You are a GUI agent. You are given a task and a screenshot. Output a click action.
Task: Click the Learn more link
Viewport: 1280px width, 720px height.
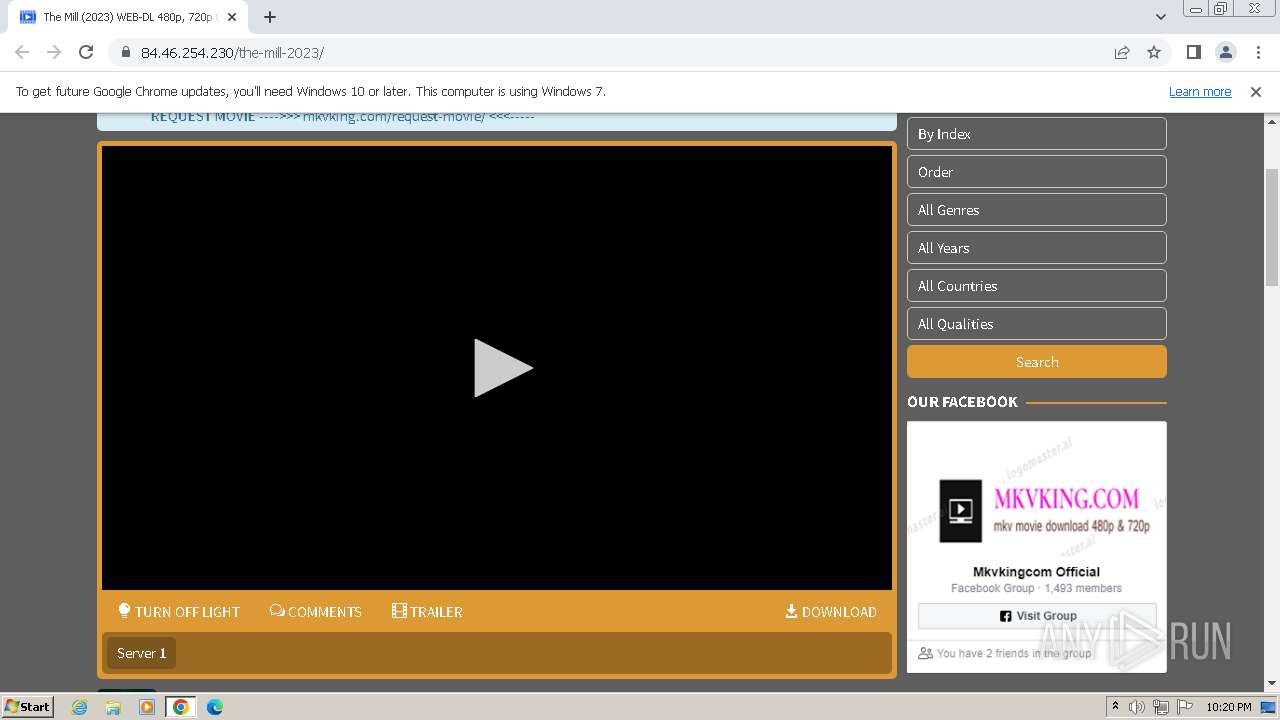tap(1200, 91)
